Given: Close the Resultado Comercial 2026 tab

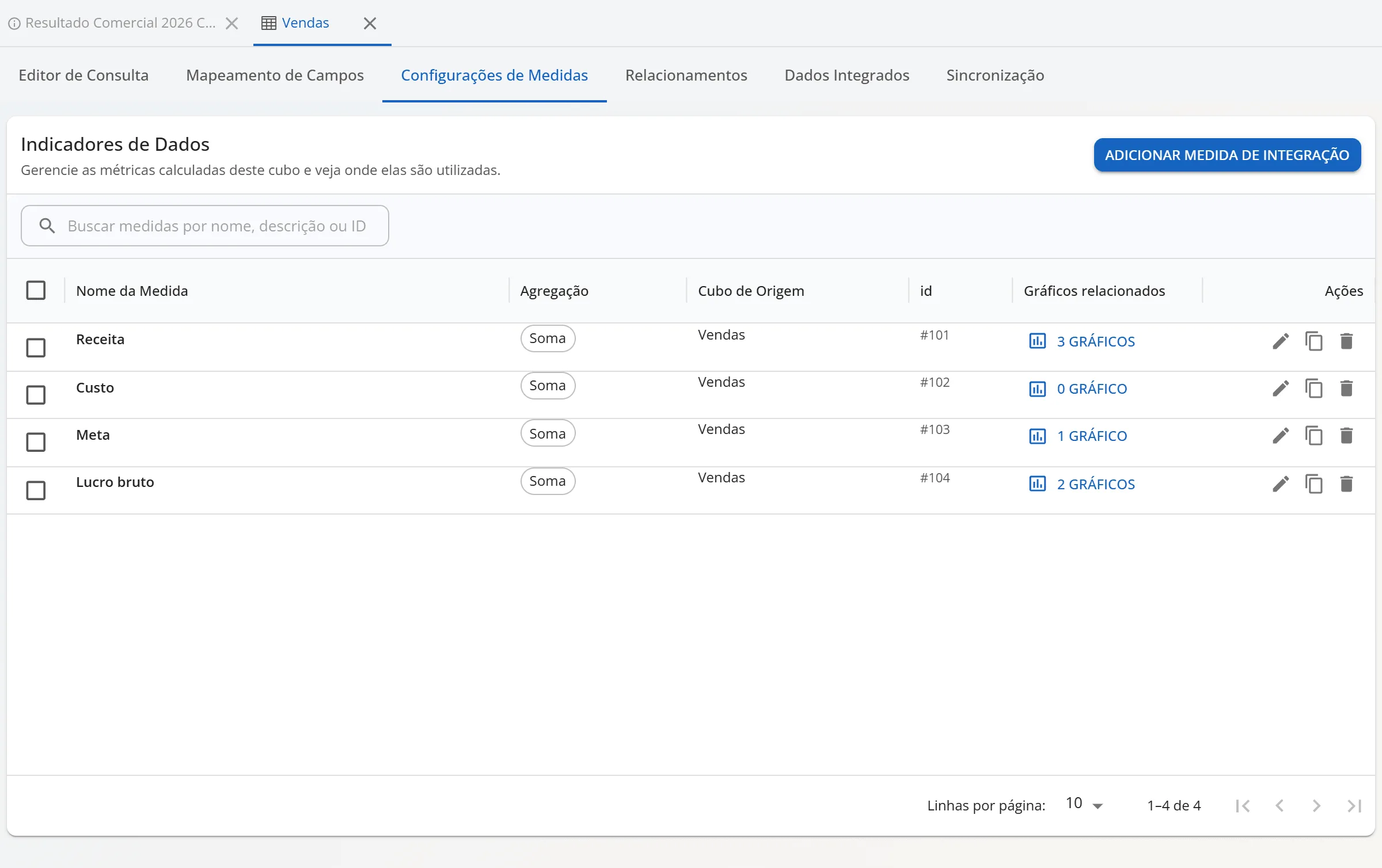Looking at the screenshot, I should [x=231, y=23].
